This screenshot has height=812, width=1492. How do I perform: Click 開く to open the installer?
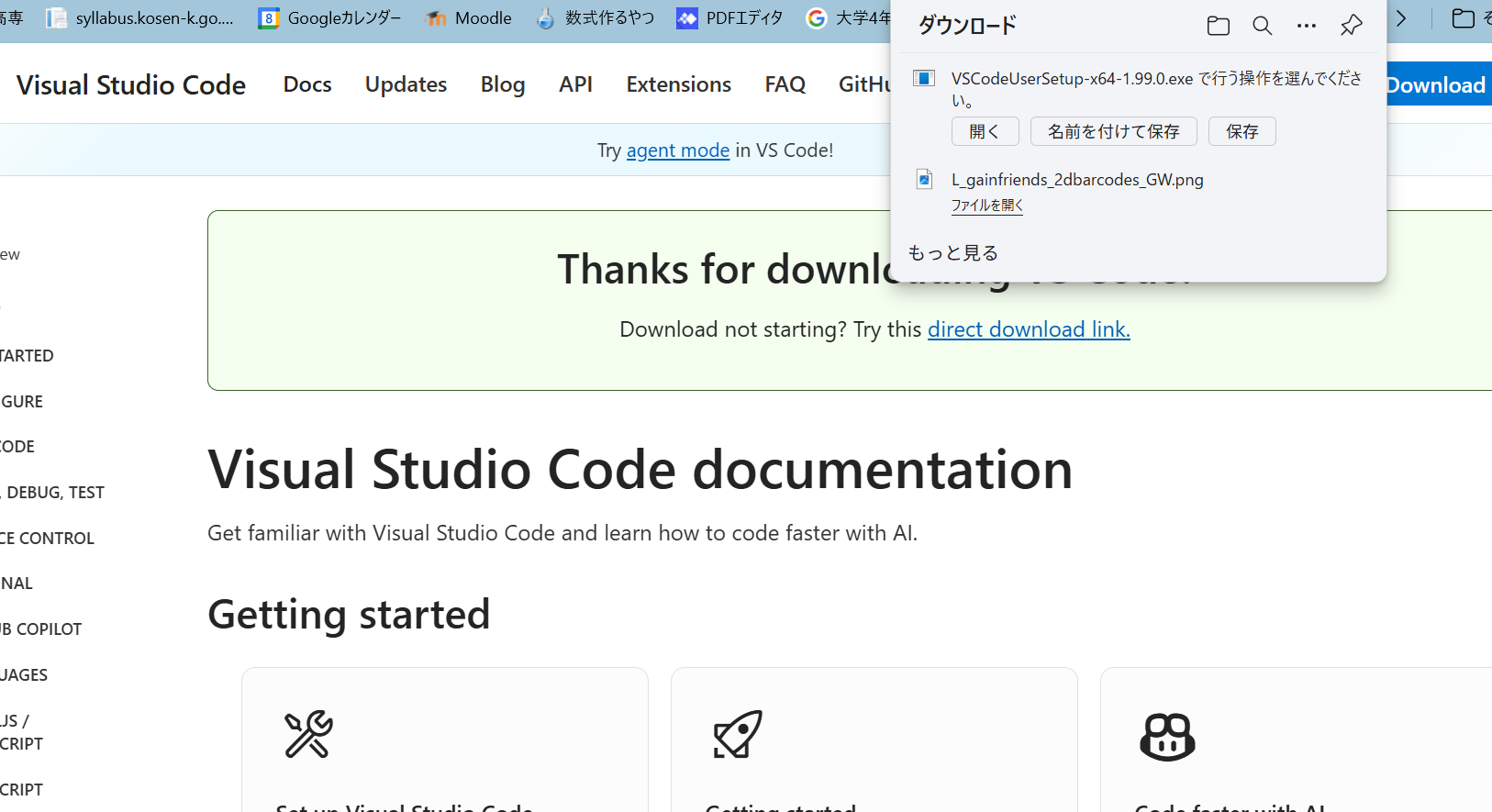(x=985, y=131)
